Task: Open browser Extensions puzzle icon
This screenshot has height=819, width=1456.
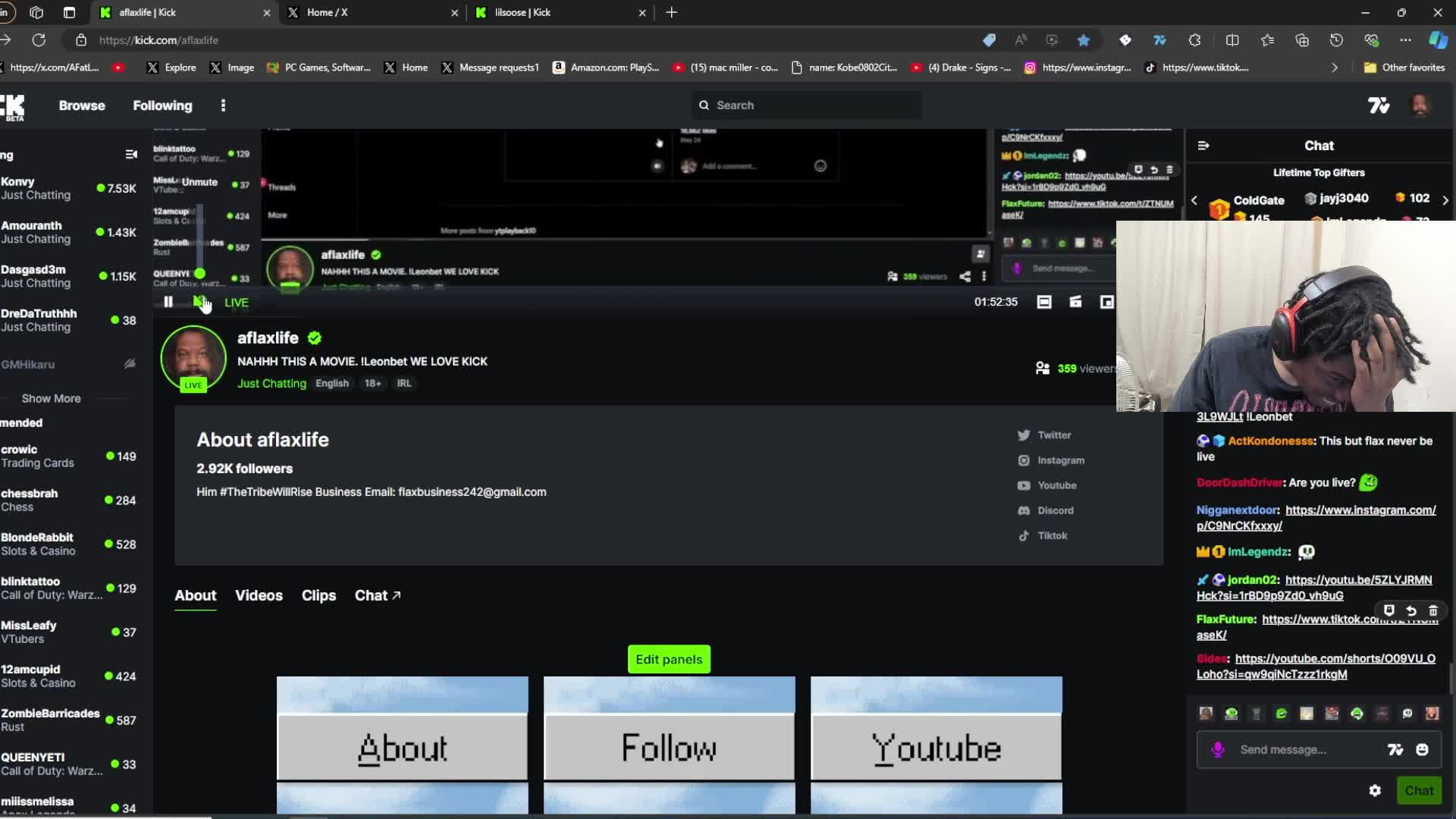Action: pos(1194,40)
